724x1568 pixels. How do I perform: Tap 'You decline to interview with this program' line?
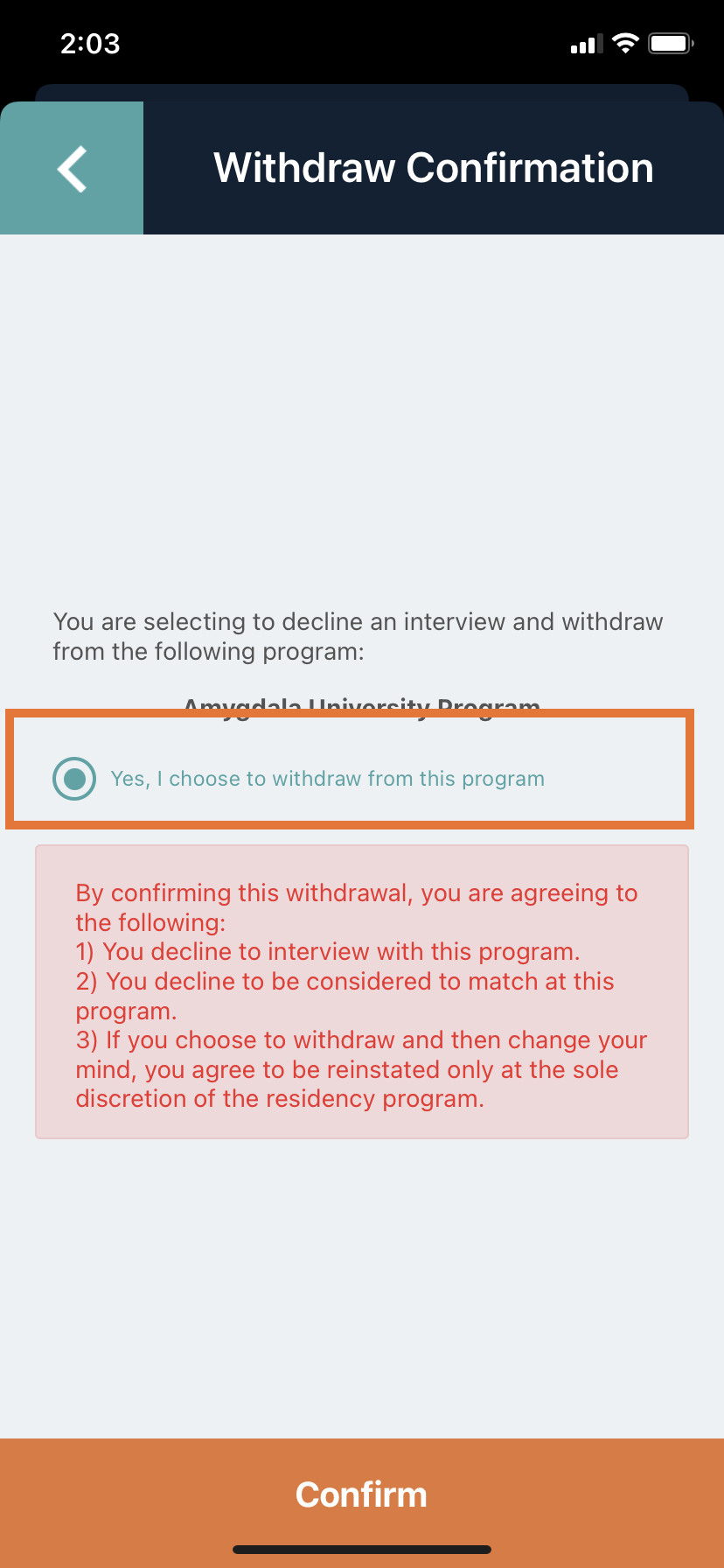(x=328, y=952)
